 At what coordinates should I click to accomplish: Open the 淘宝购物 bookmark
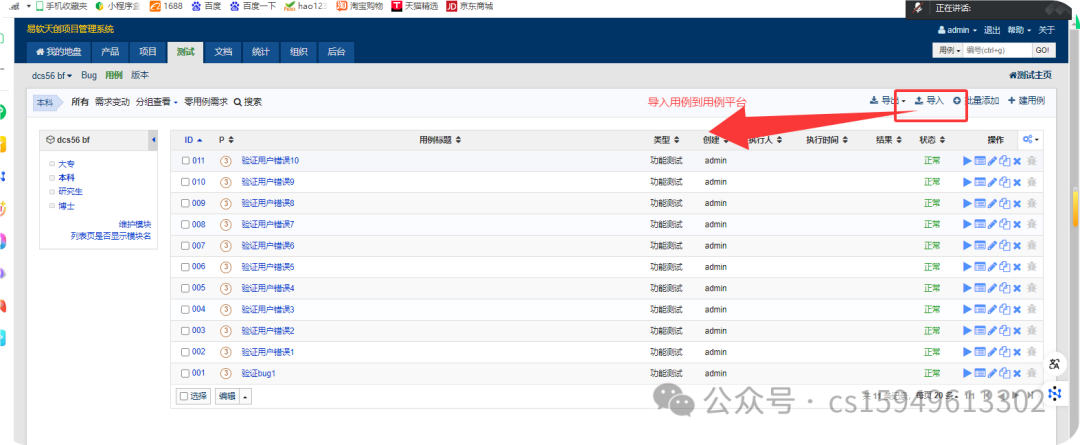tap(359, 7)
